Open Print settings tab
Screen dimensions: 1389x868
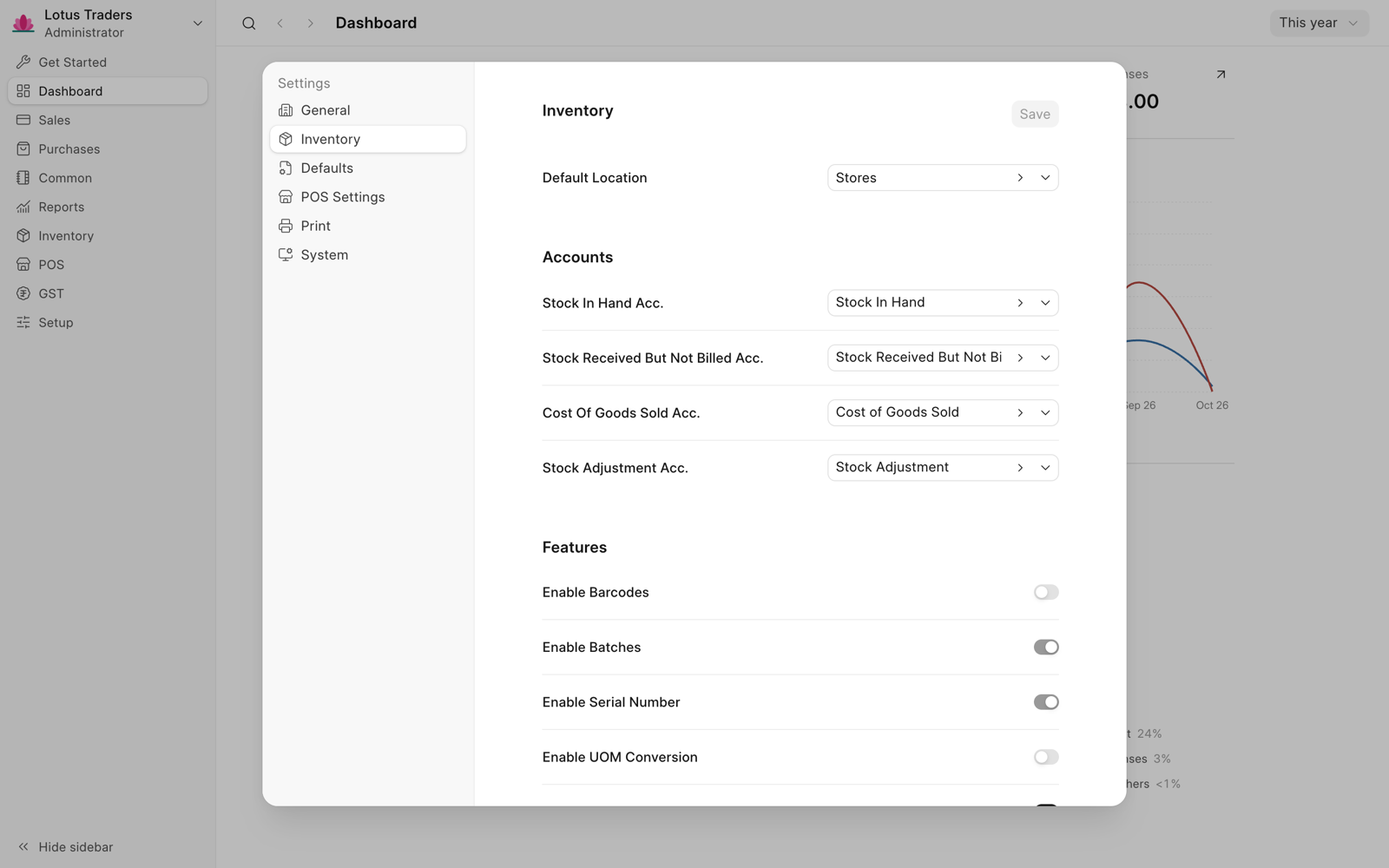point(368,226)
